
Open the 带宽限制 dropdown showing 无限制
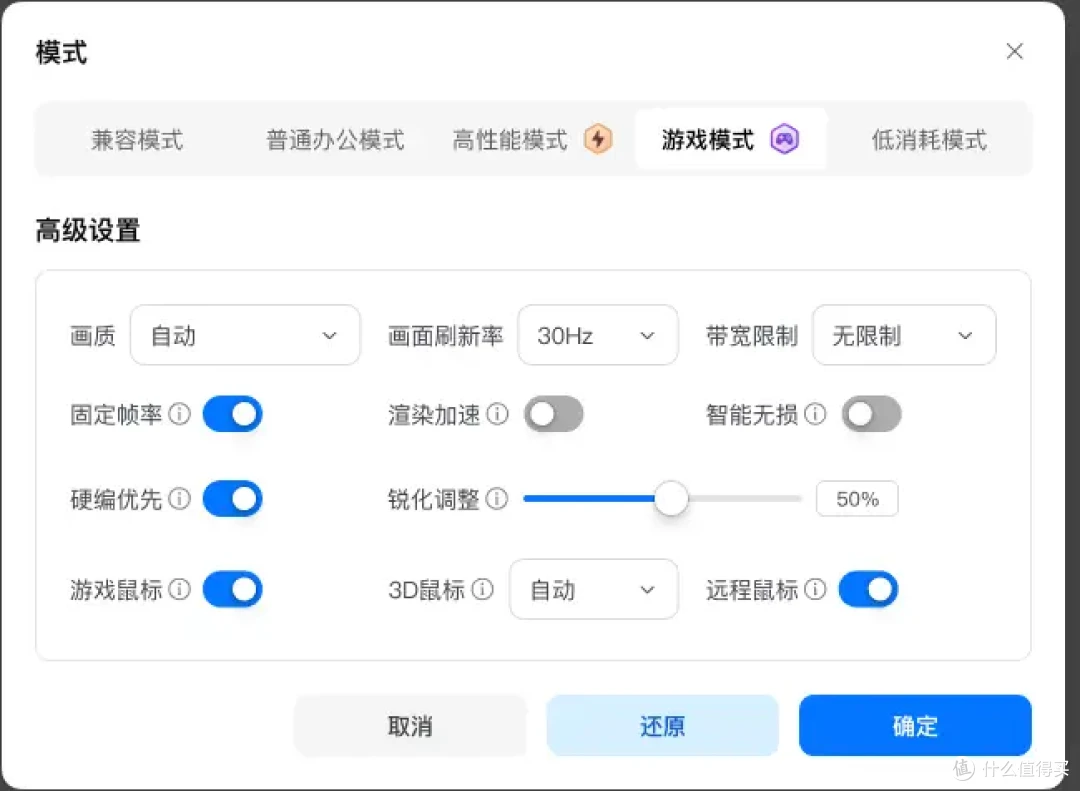click(x=904, y=335)
